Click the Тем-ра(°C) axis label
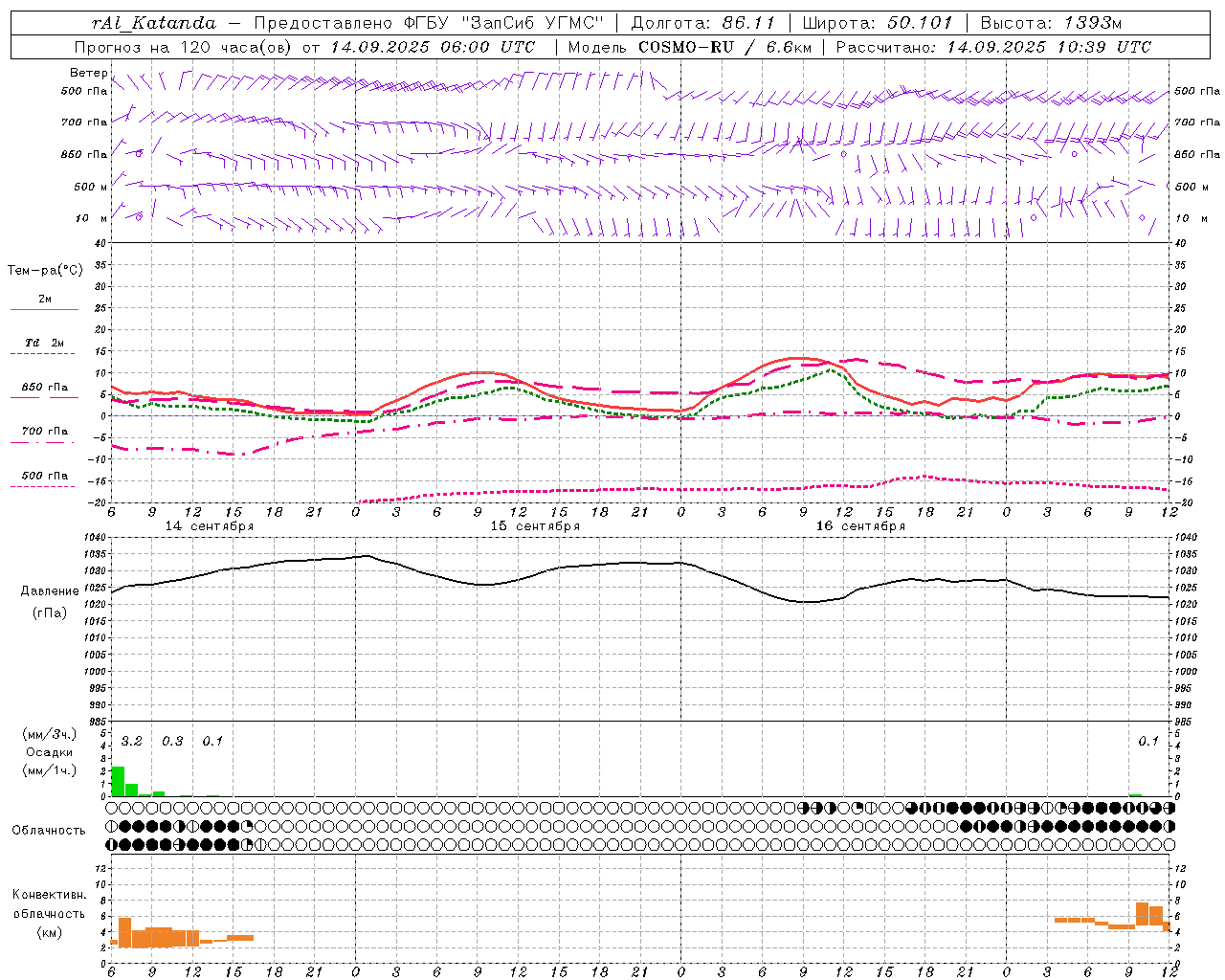 coord(45,271)
